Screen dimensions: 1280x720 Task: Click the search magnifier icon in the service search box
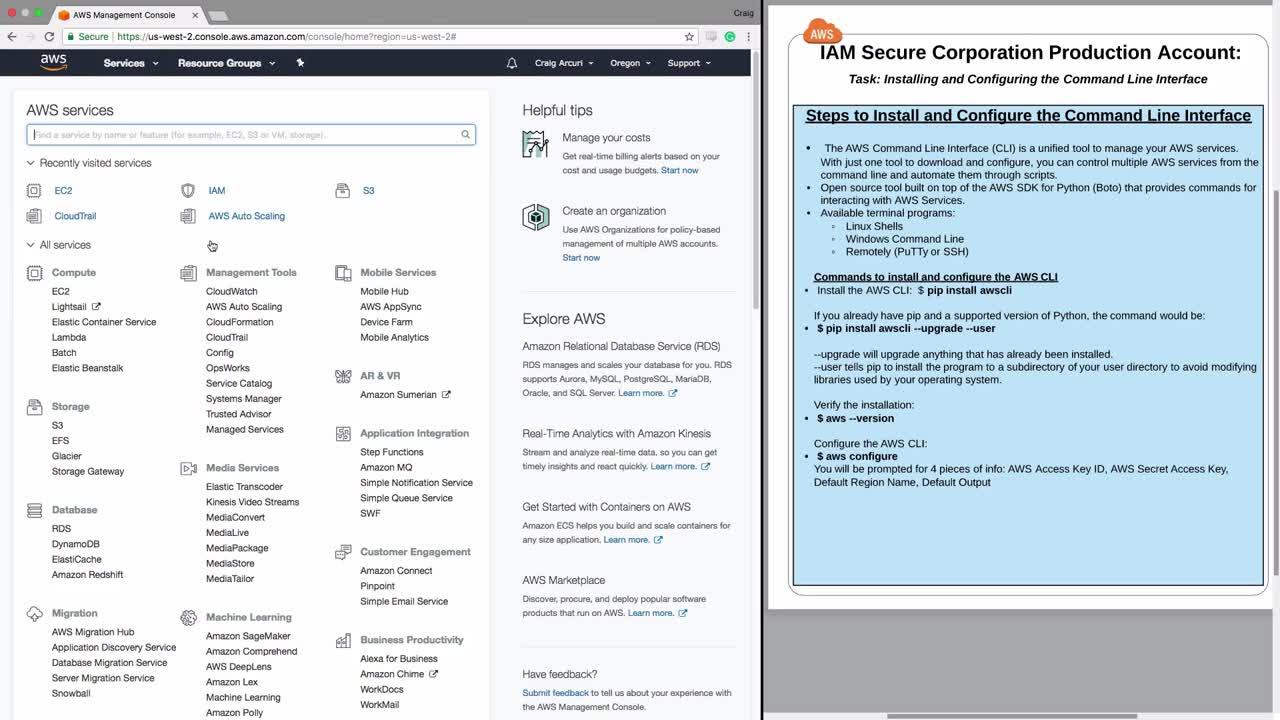pyautogui.click(x=465, y=135)
